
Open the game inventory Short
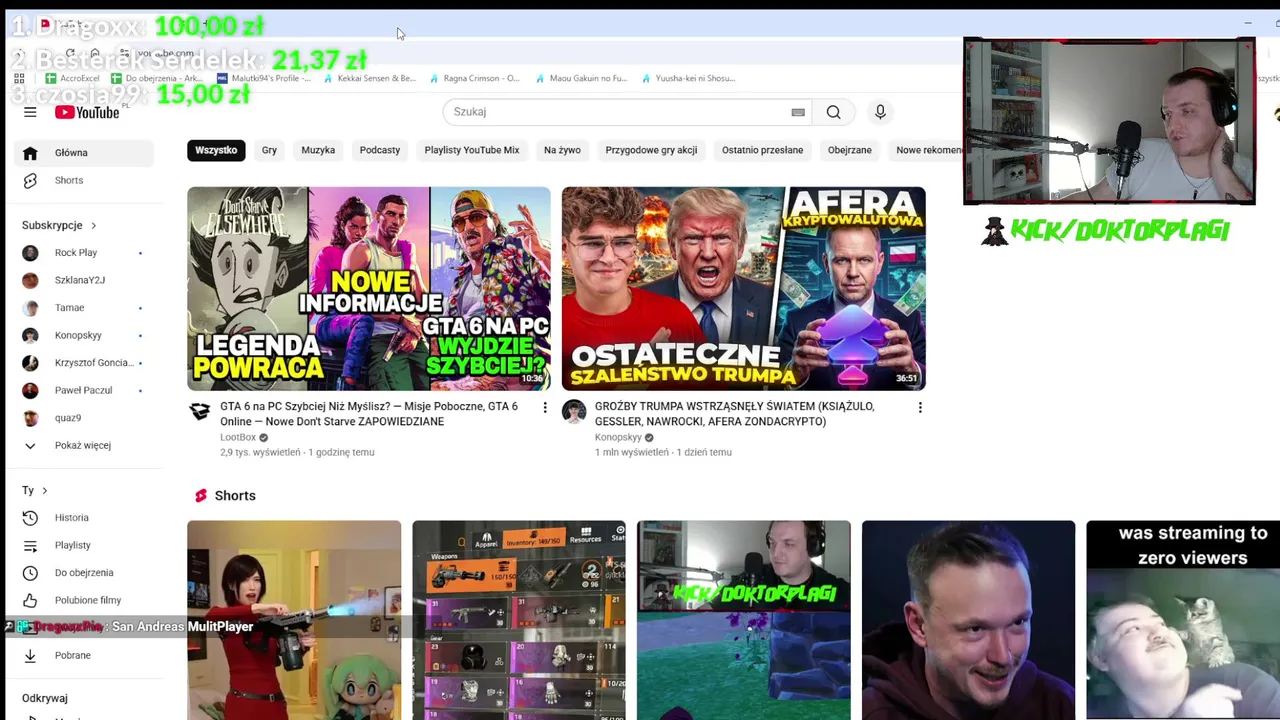click(x=519, y=620)
